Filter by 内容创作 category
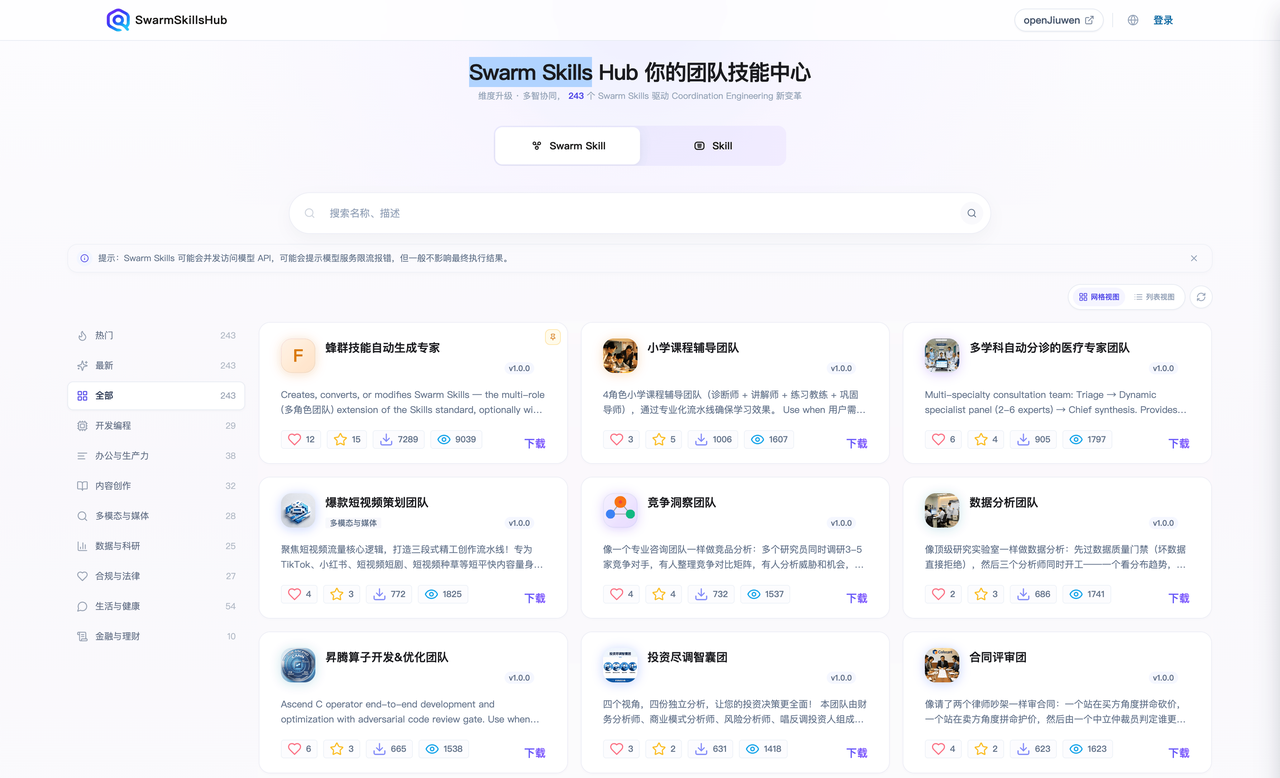The height and width of the screenshot is (778, 1280). pos(156,486)
